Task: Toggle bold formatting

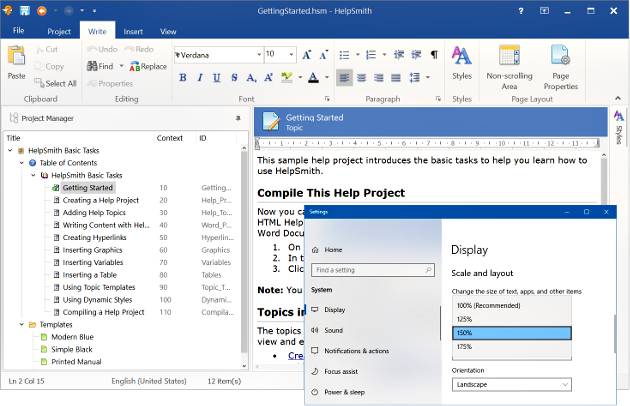Action: click(183, 78)
